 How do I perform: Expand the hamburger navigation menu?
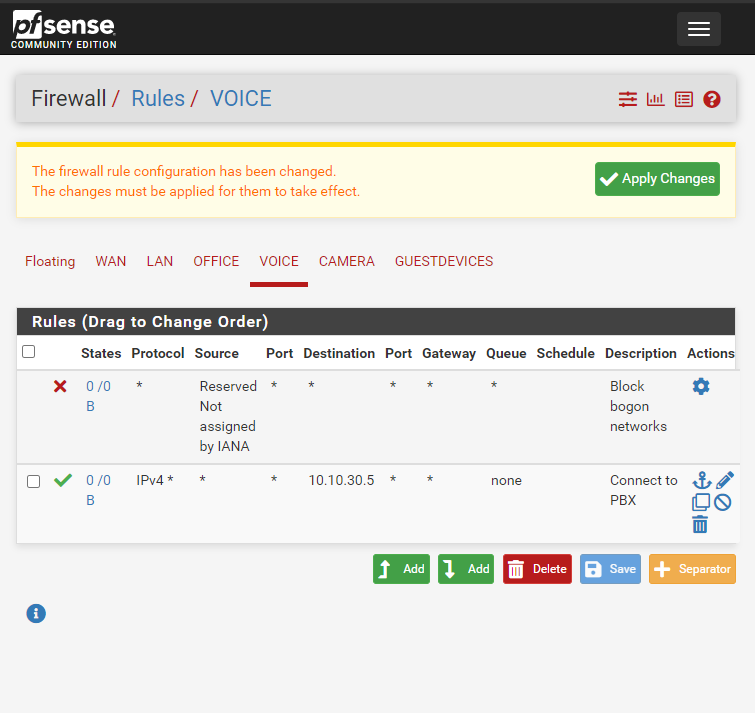click(698, 29)
